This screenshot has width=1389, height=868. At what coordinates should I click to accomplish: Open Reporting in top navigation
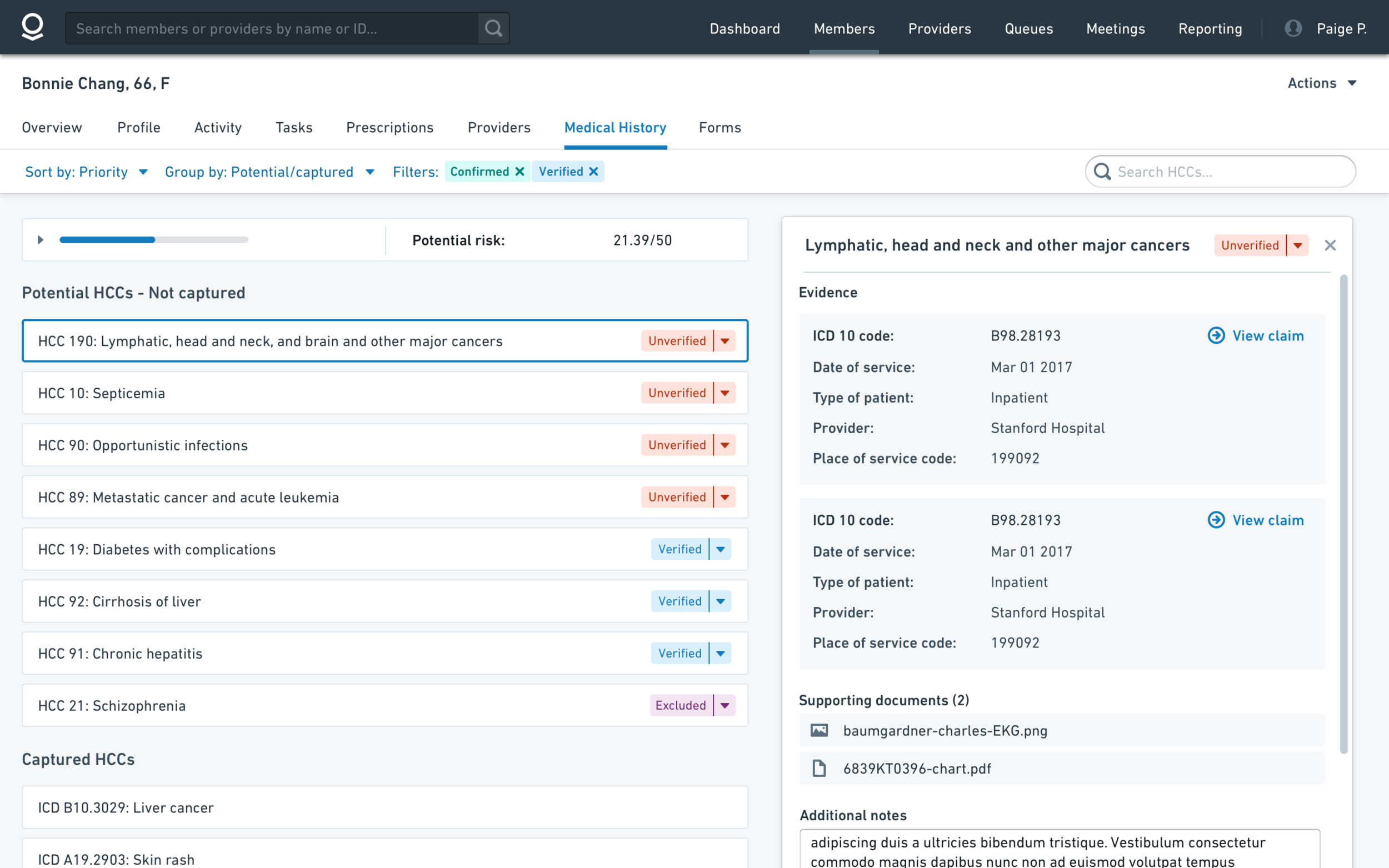(x=1210, y=29)
